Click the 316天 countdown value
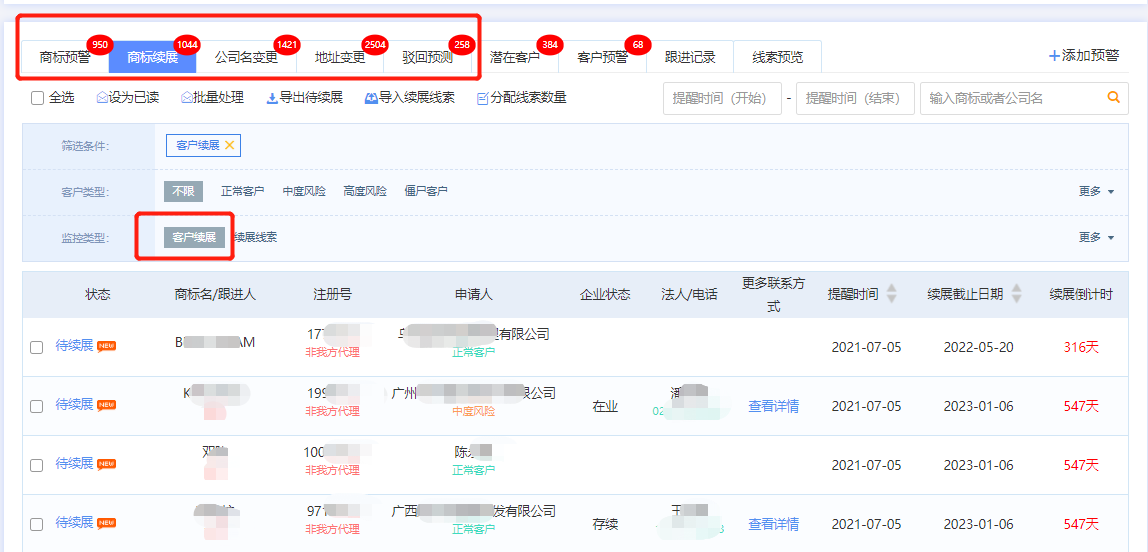 (1081, 347)
